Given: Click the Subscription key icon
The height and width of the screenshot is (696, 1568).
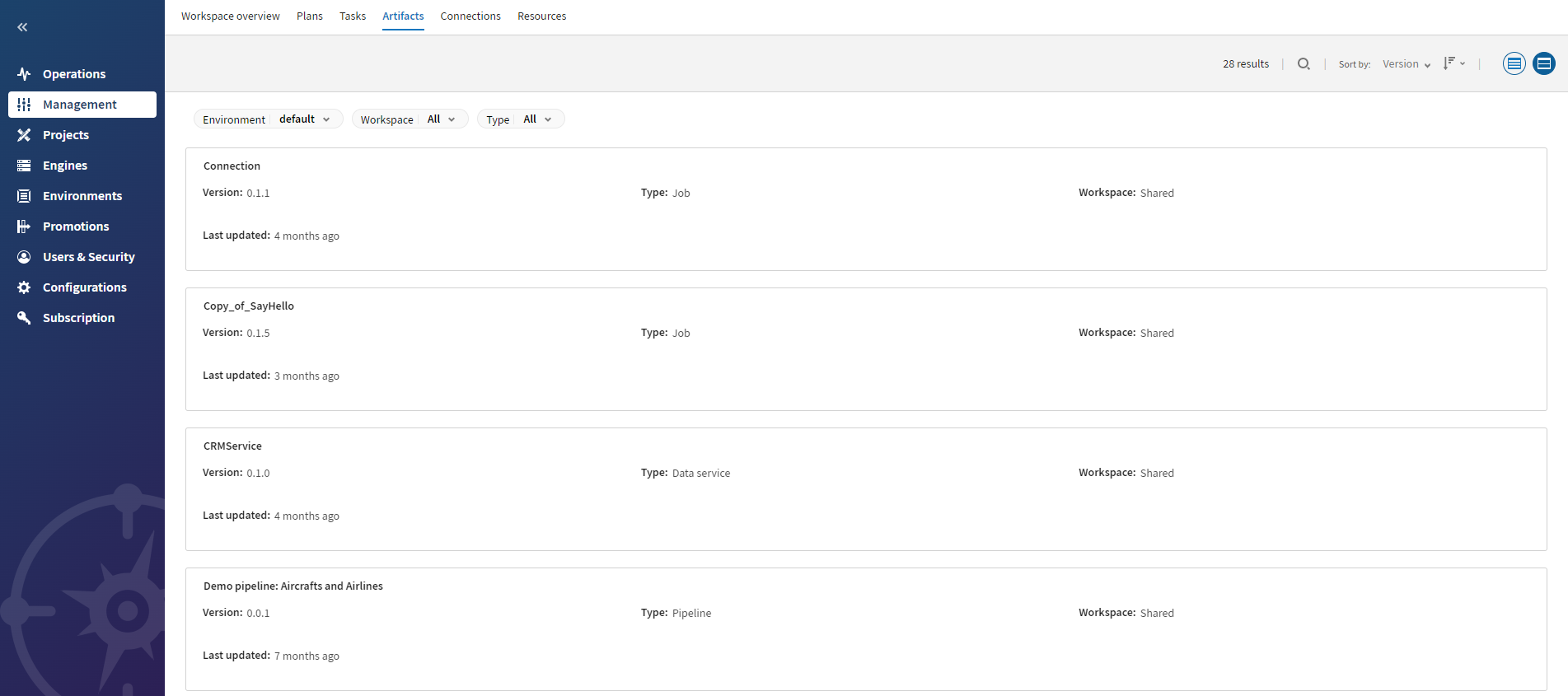Looking at the screenshot, I should point(24,318).
